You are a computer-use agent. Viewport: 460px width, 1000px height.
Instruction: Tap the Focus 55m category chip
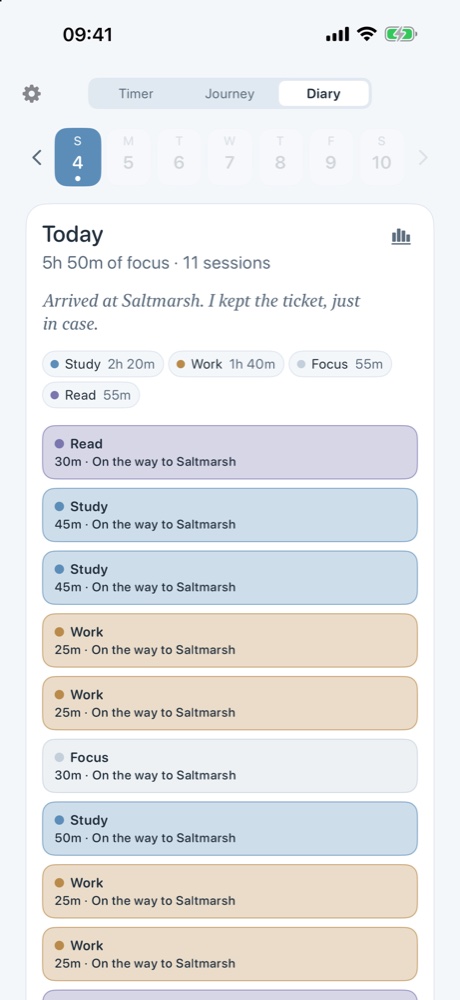340,364
